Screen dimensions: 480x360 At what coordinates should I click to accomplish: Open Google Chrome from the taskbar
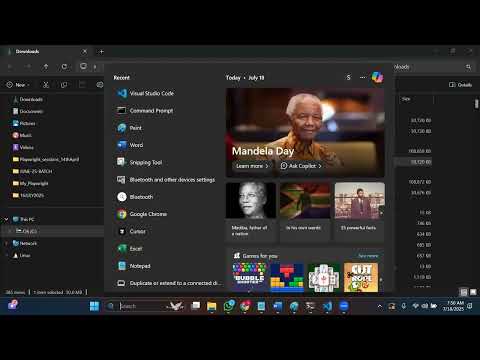pos(245,306)
